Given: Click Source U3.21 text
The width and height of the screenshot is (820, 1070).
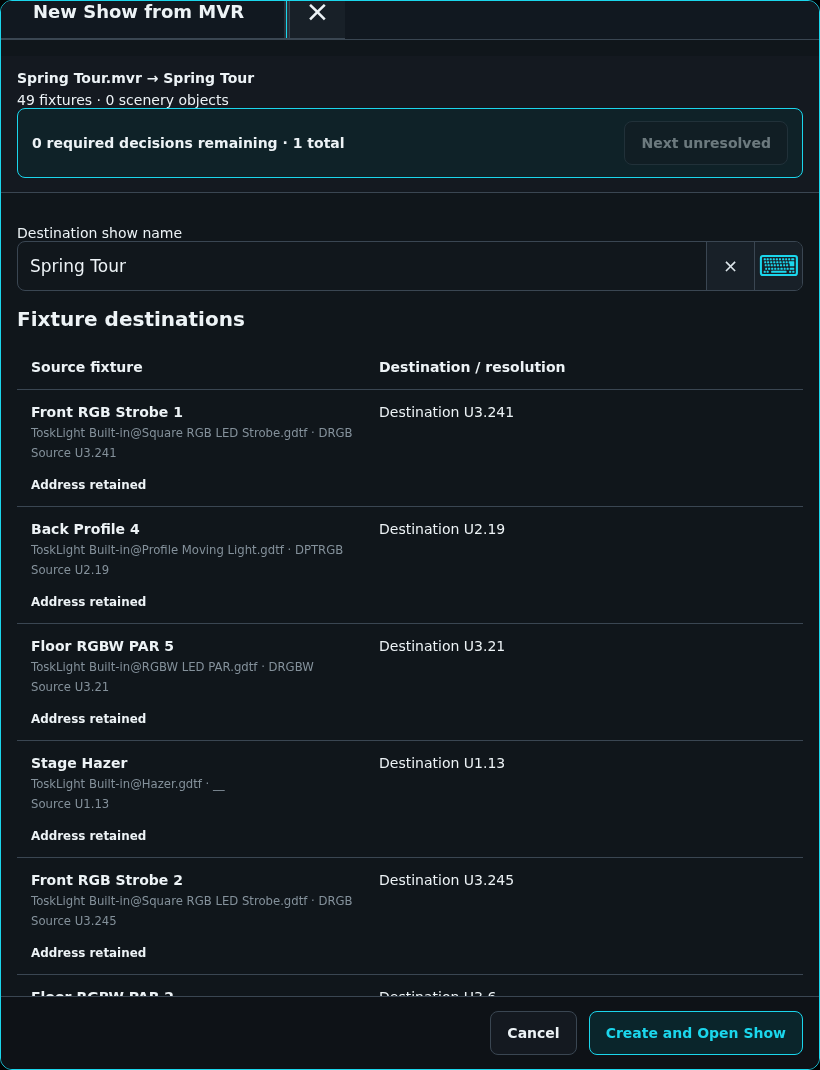Looking at the screenshot, I should (70, 686).
